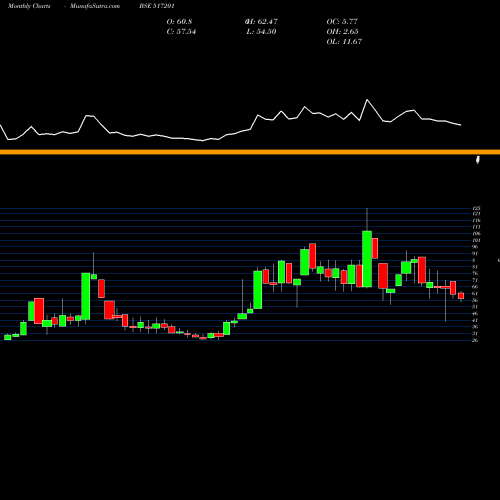Viewport: 500px width, 500px height.
Task: Click the small white marker below the orange bar
Action: click(478, 160)
